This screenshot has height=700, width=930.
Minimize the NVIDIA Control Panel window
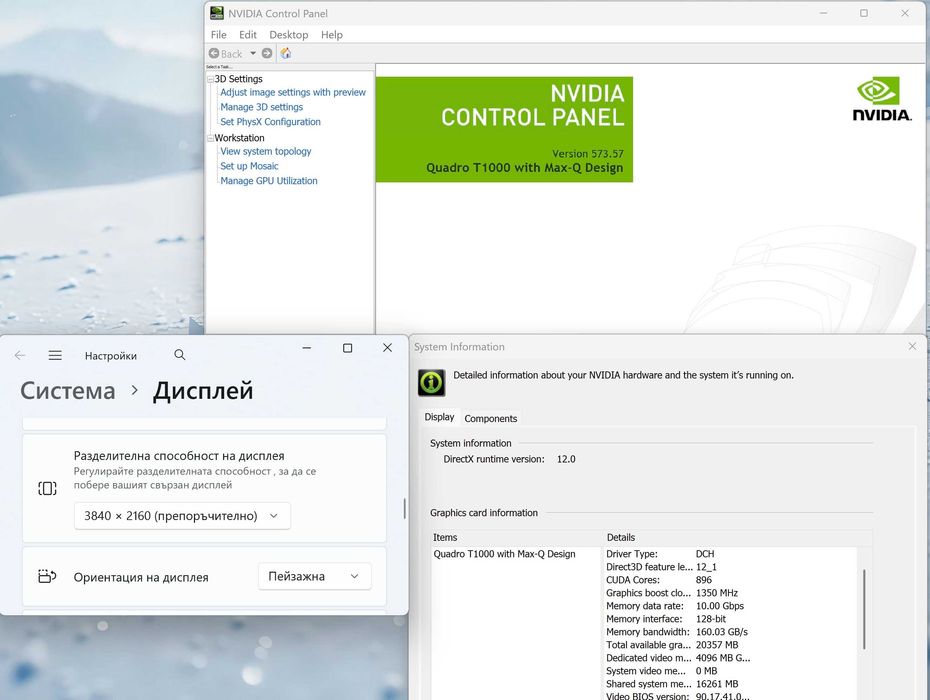823,13
